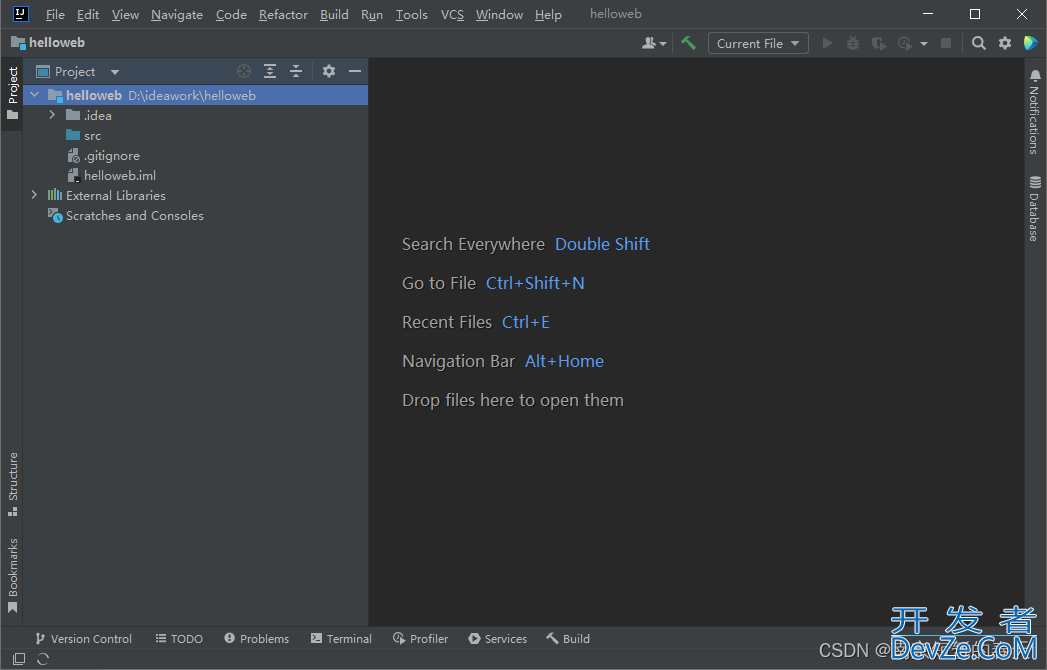Click Select Opened File crosshair icon

coord(244,71)
